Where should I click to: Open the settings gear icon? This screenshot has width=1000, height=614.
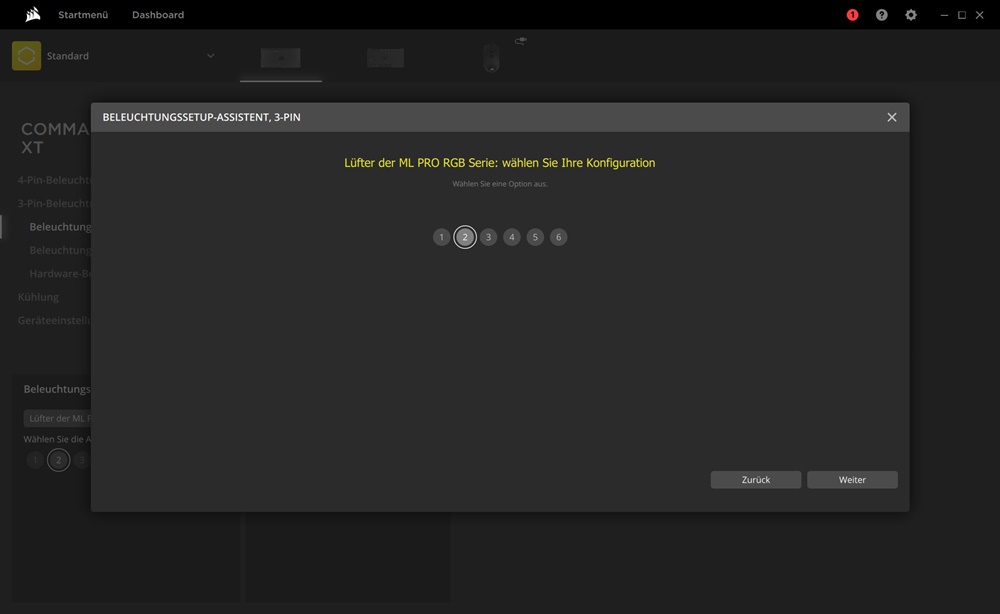[x=911, y=15]
